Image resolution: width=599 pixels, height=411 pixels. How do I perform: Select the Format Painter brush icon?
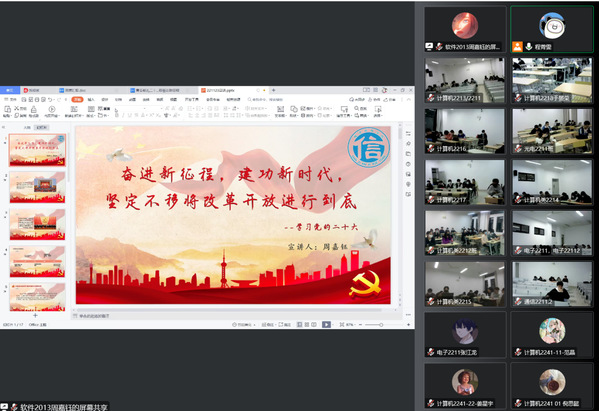34,109
